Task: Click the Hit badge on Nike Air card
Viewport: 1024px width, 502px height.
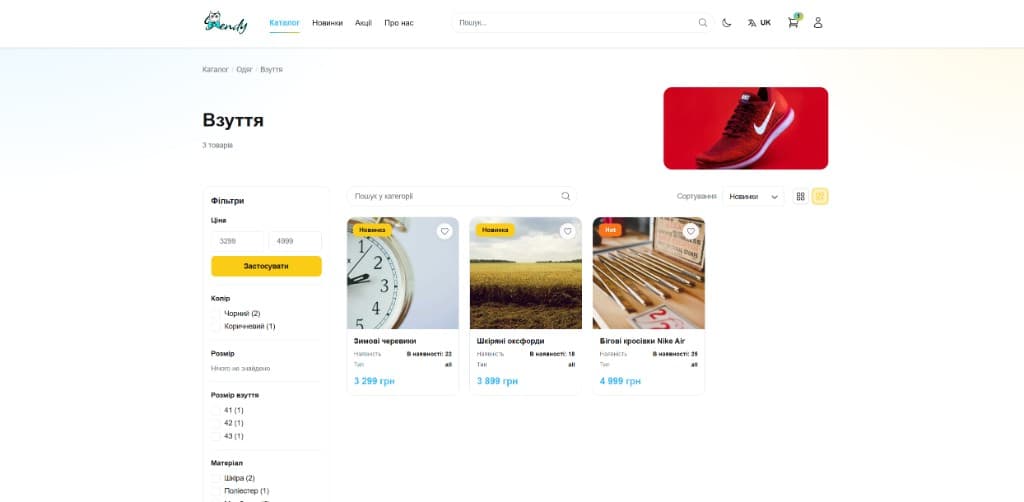Action: 610,230
